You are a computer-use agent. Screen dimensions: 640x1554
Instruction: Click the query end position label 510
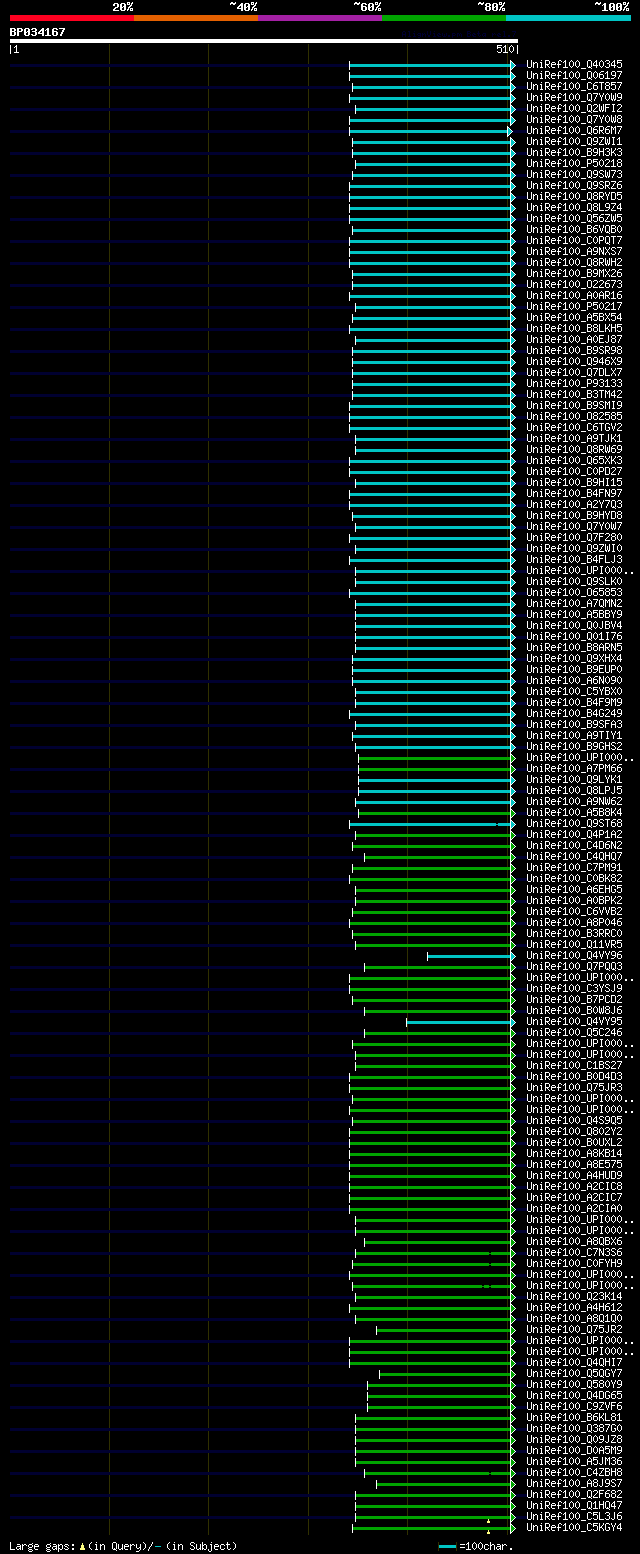(504, 50)
